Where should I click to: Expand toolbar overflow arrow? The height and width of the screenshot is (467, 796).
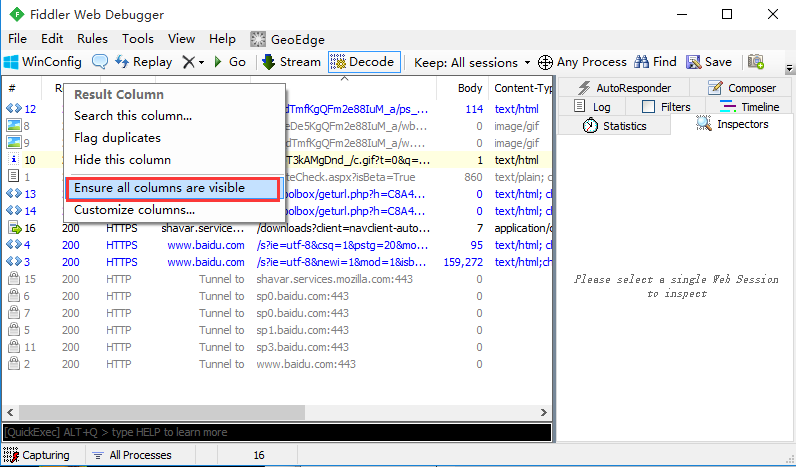tap(789, 68)
